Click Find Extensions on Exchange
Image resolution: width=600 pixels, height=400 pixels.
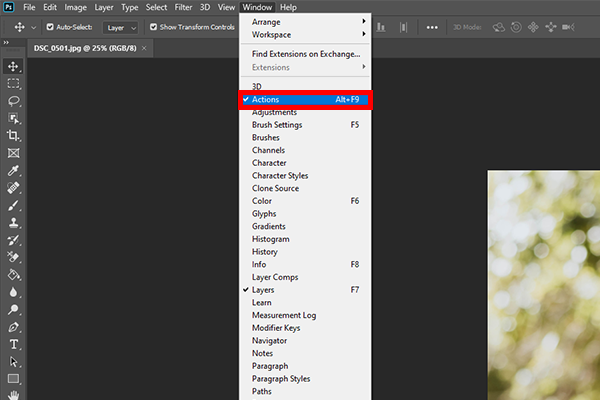pyautogui.click(x=305, y=53)
